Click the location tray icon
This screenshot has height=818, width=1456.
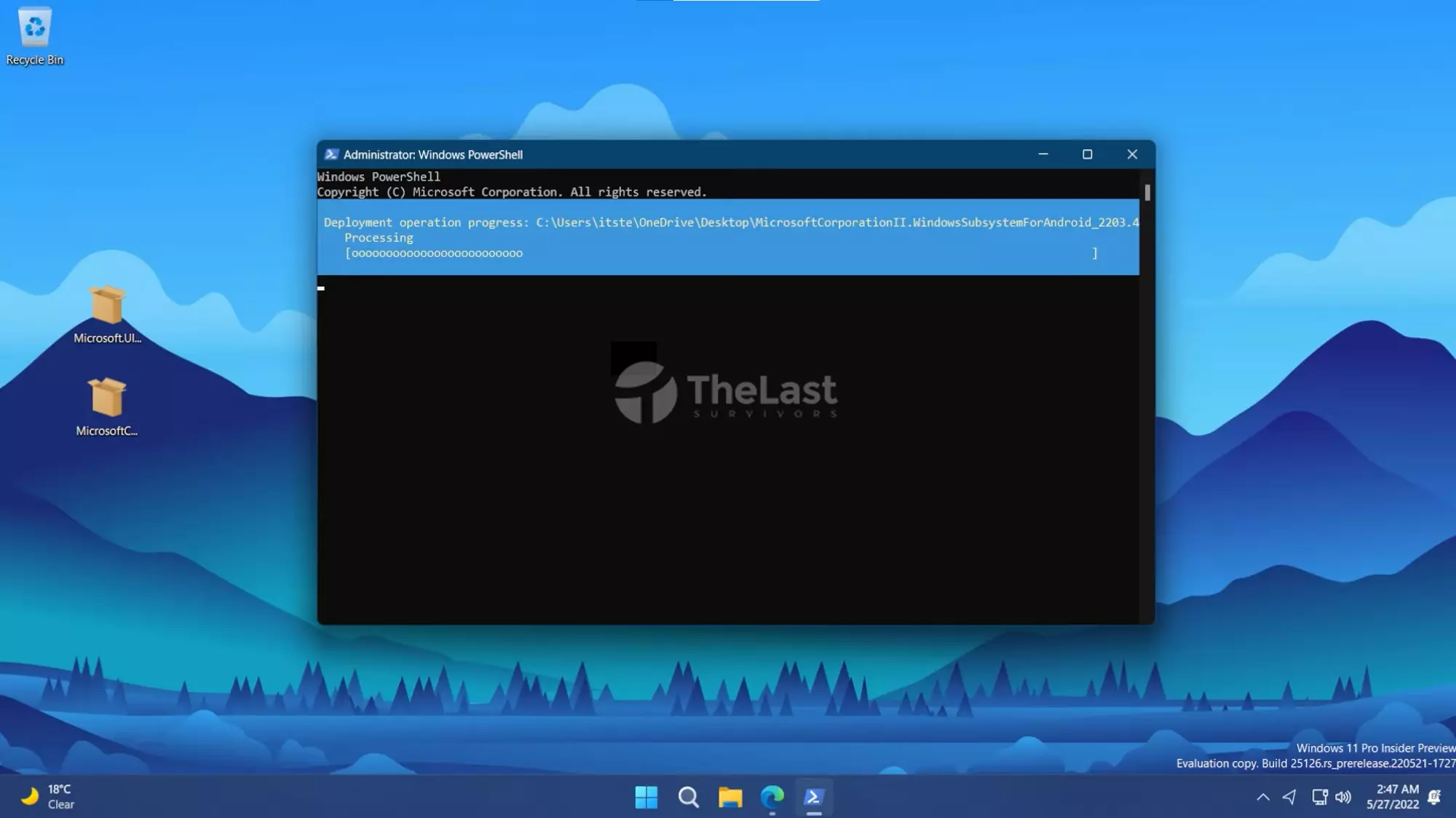click(1289, 797)
